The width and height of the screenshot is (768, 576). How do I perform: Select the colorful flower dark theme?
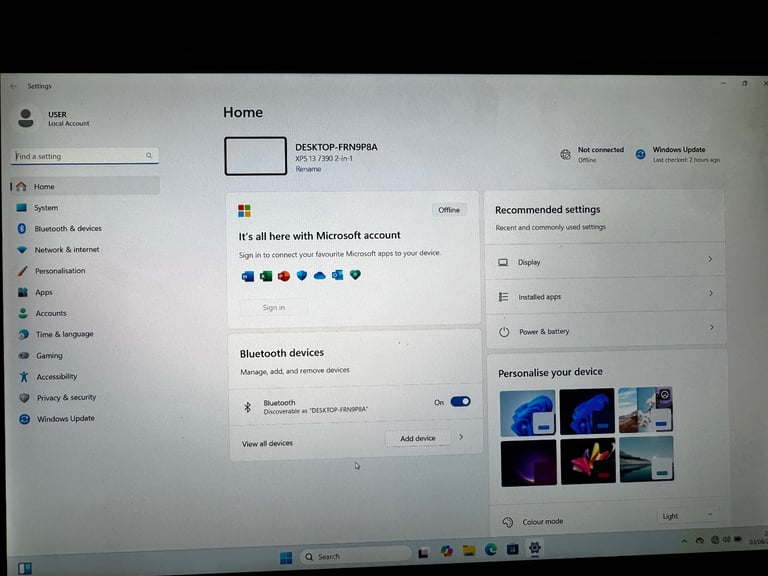[588, 461]
